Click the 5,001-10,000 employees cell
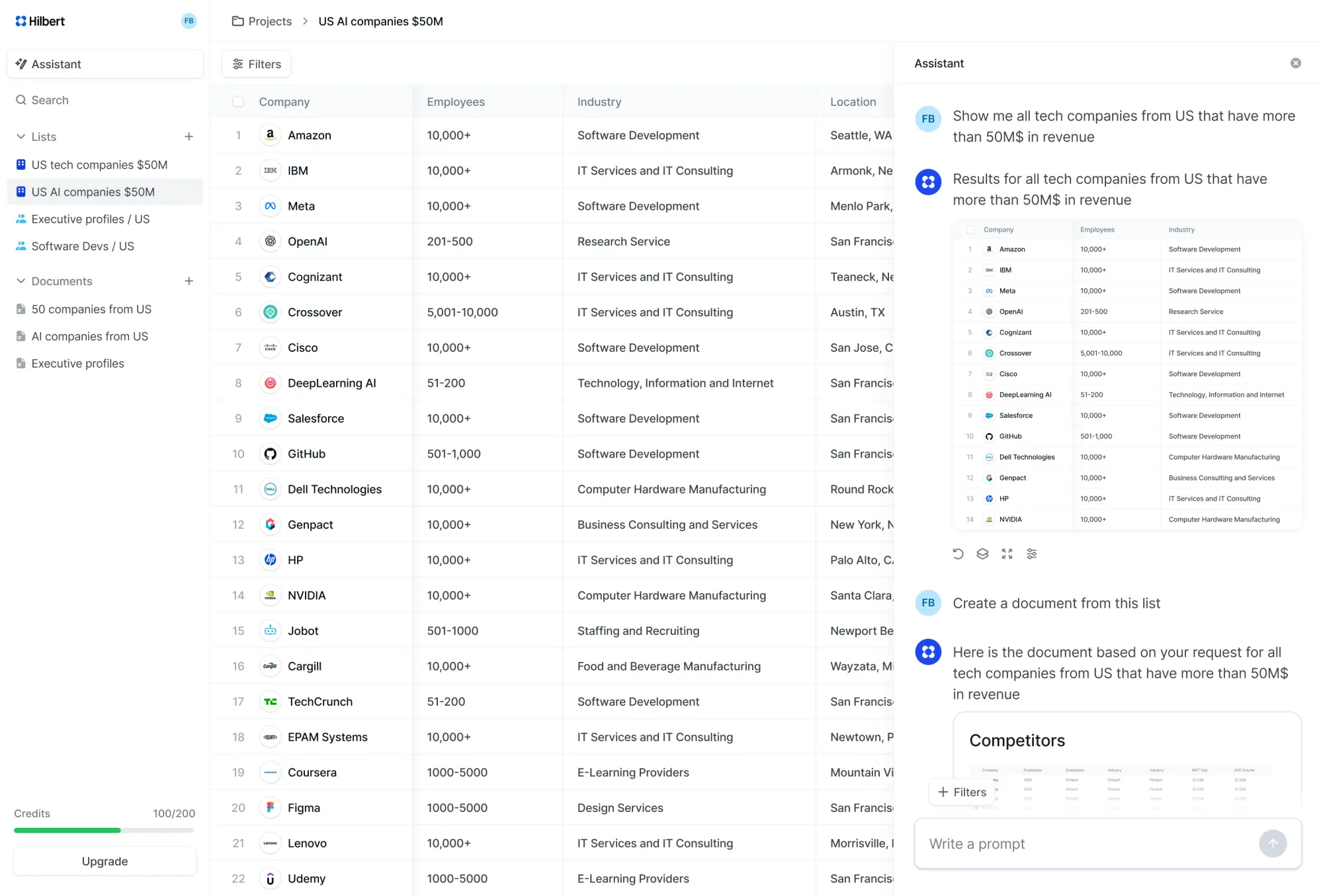 (x=462, y=312)
